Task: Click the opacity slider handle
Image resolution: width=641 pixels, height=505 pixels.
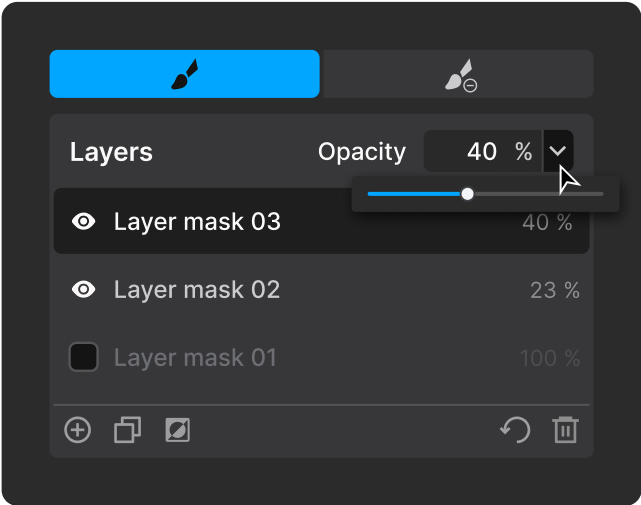Action: [x=467, y=194]
